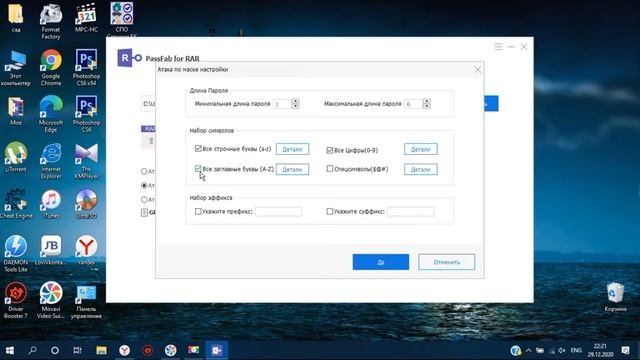Increase maximum password length spinner
This screenshot has height=360, width=640.
pyautogui.click(x=427, y=101)
